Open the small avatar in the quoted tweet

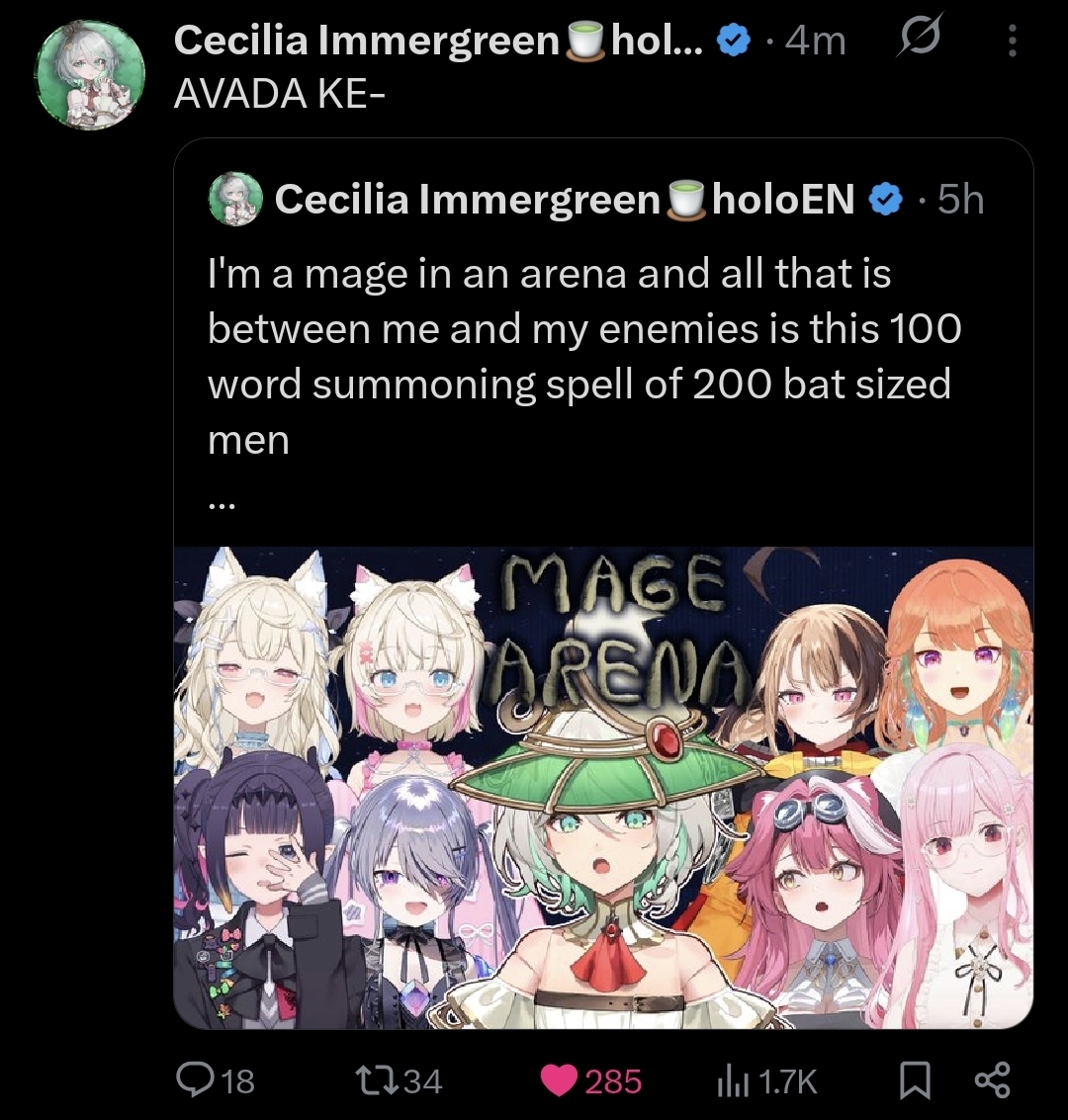[x=235, y=199]
